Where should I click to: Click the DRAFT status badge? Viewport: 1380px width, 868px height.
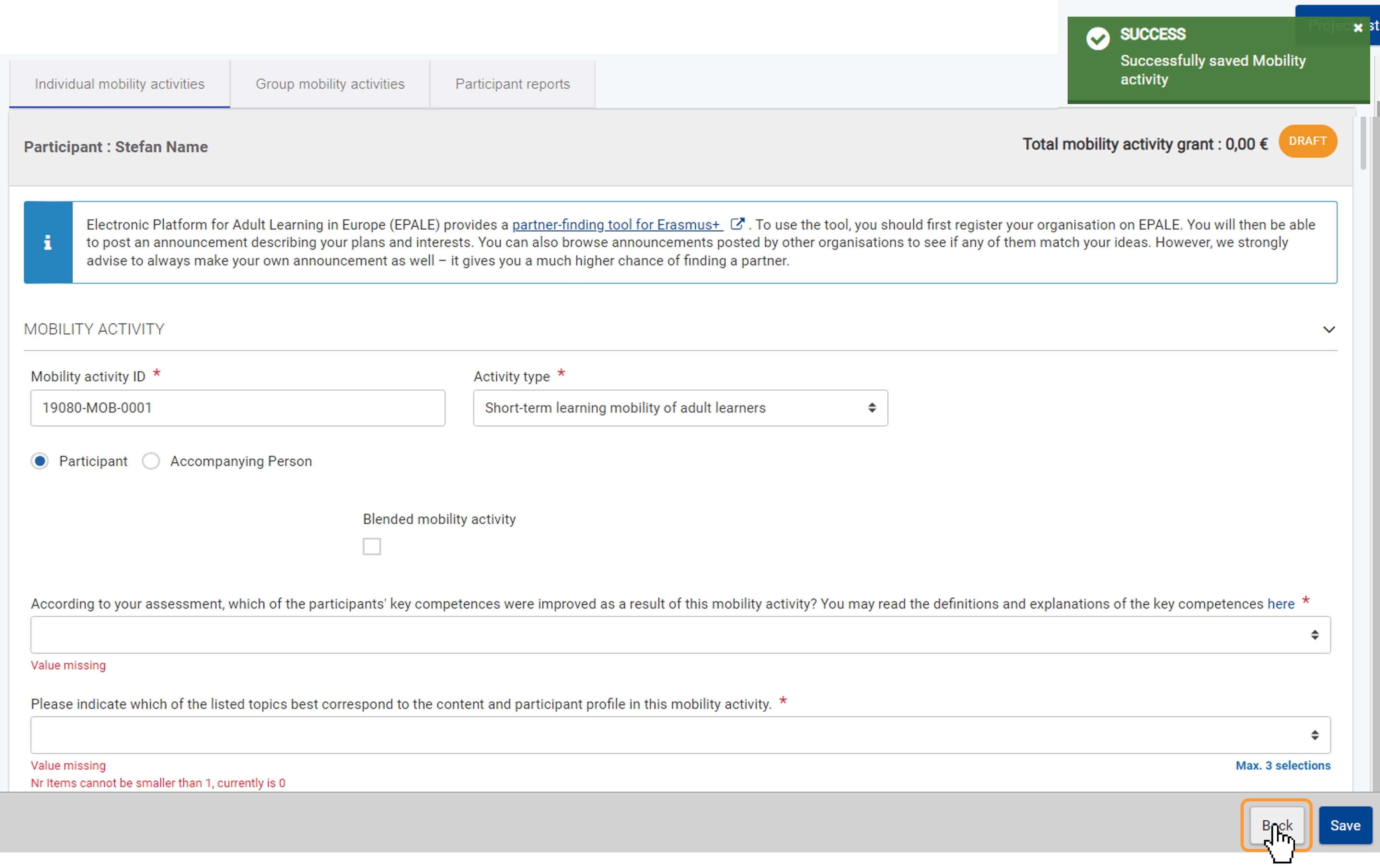[x=1307, y=141]
